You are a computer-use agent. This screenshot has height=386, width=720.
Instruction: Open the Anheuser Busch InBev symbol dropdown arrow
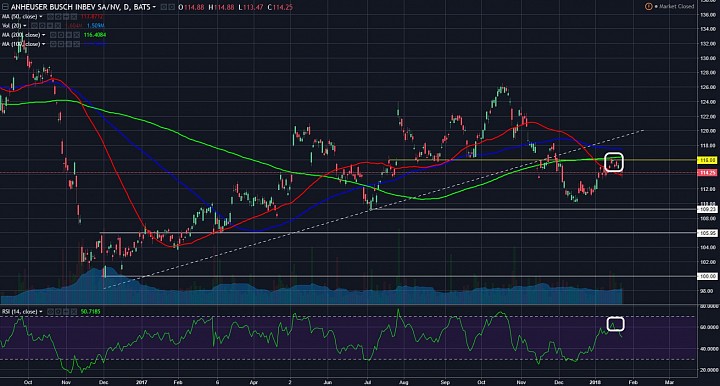tap(154, 7)
